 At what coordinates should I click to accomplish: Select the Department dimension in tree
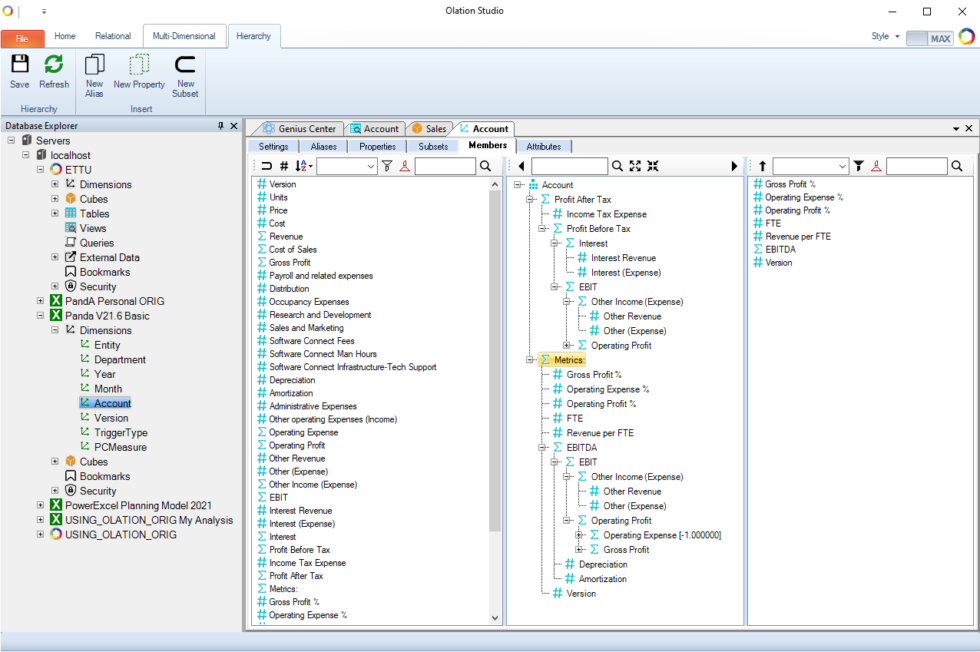tap(119, 360)
